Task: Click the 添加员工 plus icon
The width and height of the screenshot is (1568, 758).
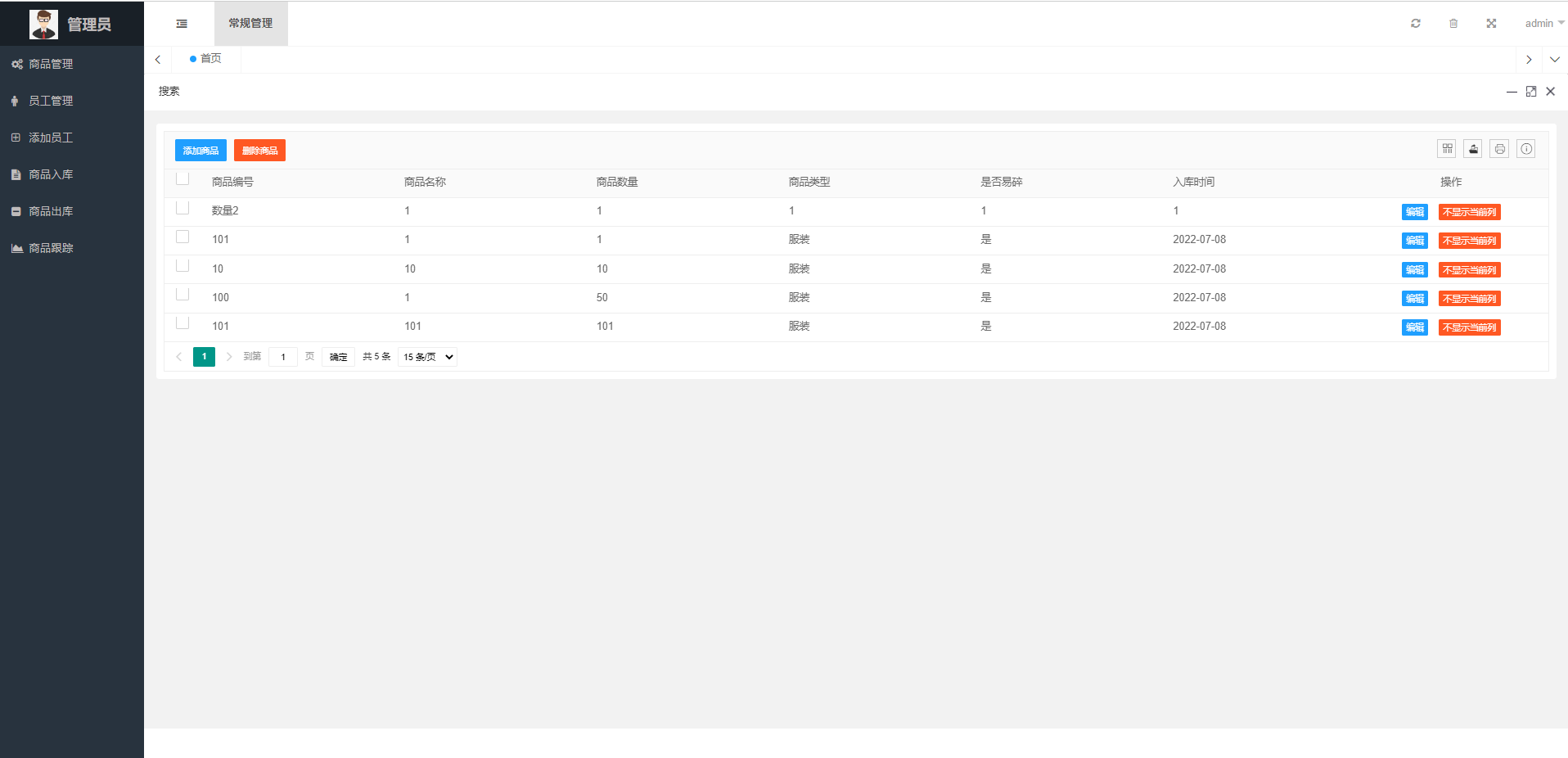Action: pyautogui.click(x=16, y=138)
